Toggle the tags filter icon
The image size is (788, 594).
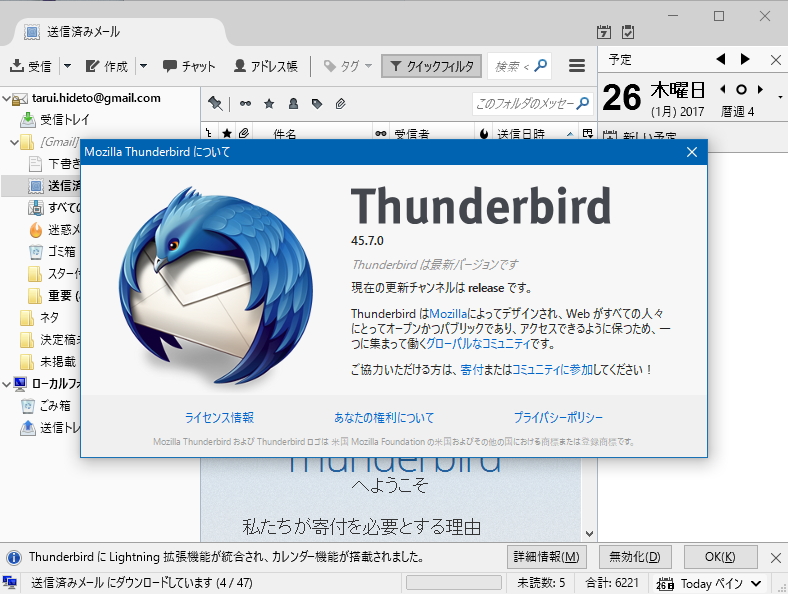317,104
